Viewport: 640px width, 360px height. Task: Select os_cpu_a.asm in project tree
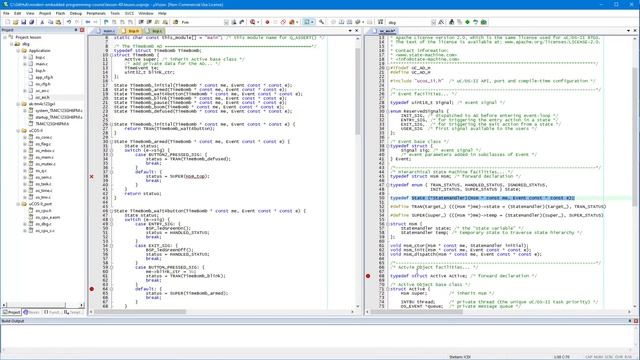pos(47,218)
